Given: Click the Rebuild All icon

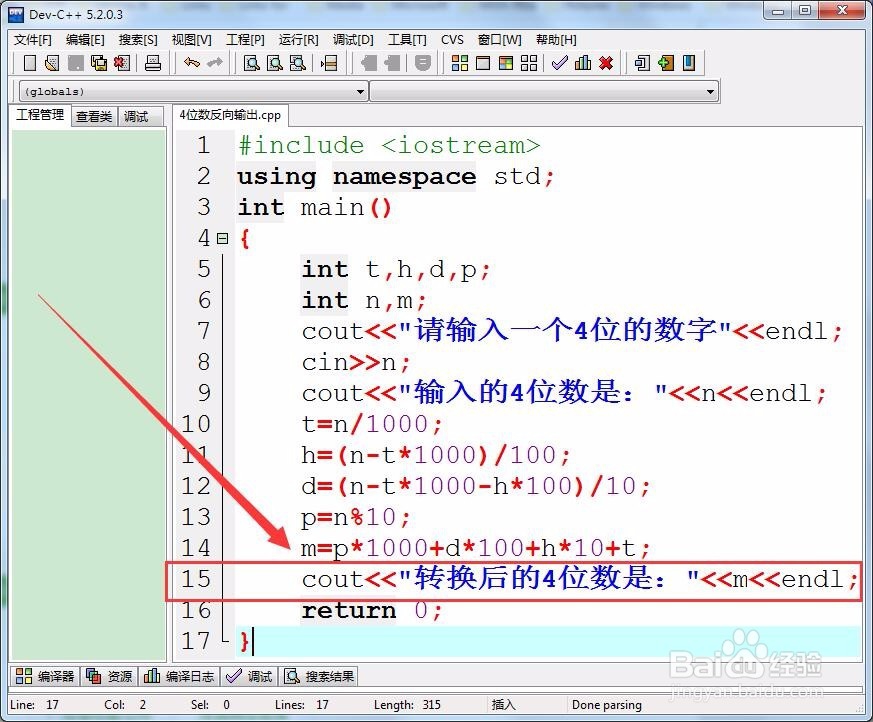Looking at the screenshot, I should pos(528,63).
